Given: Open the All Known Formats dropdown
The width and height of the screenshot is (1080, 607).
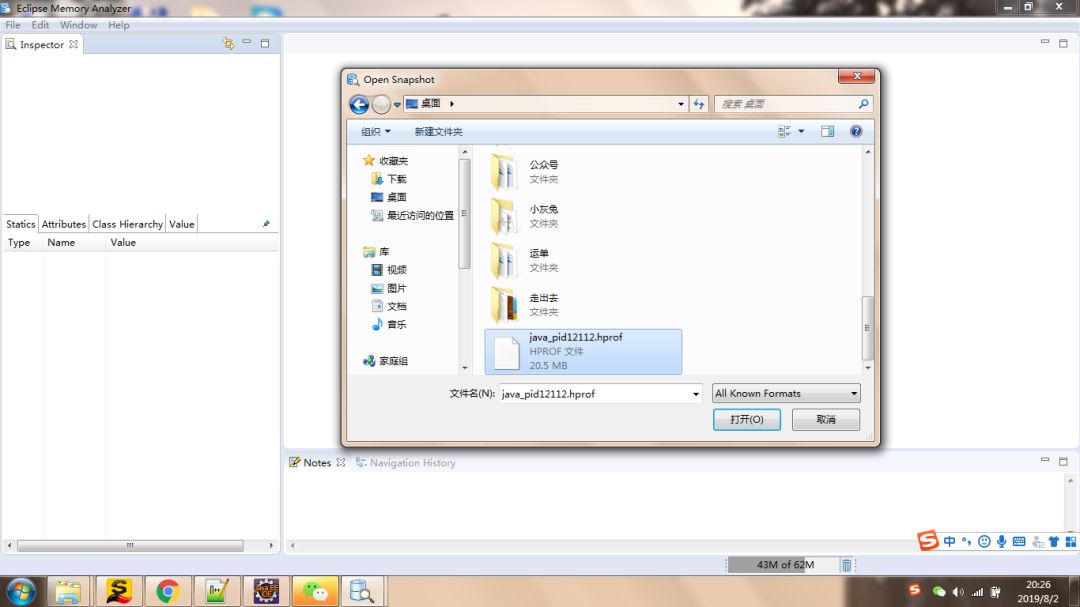Looking at the screenshot, I should [x=786, y=393].
